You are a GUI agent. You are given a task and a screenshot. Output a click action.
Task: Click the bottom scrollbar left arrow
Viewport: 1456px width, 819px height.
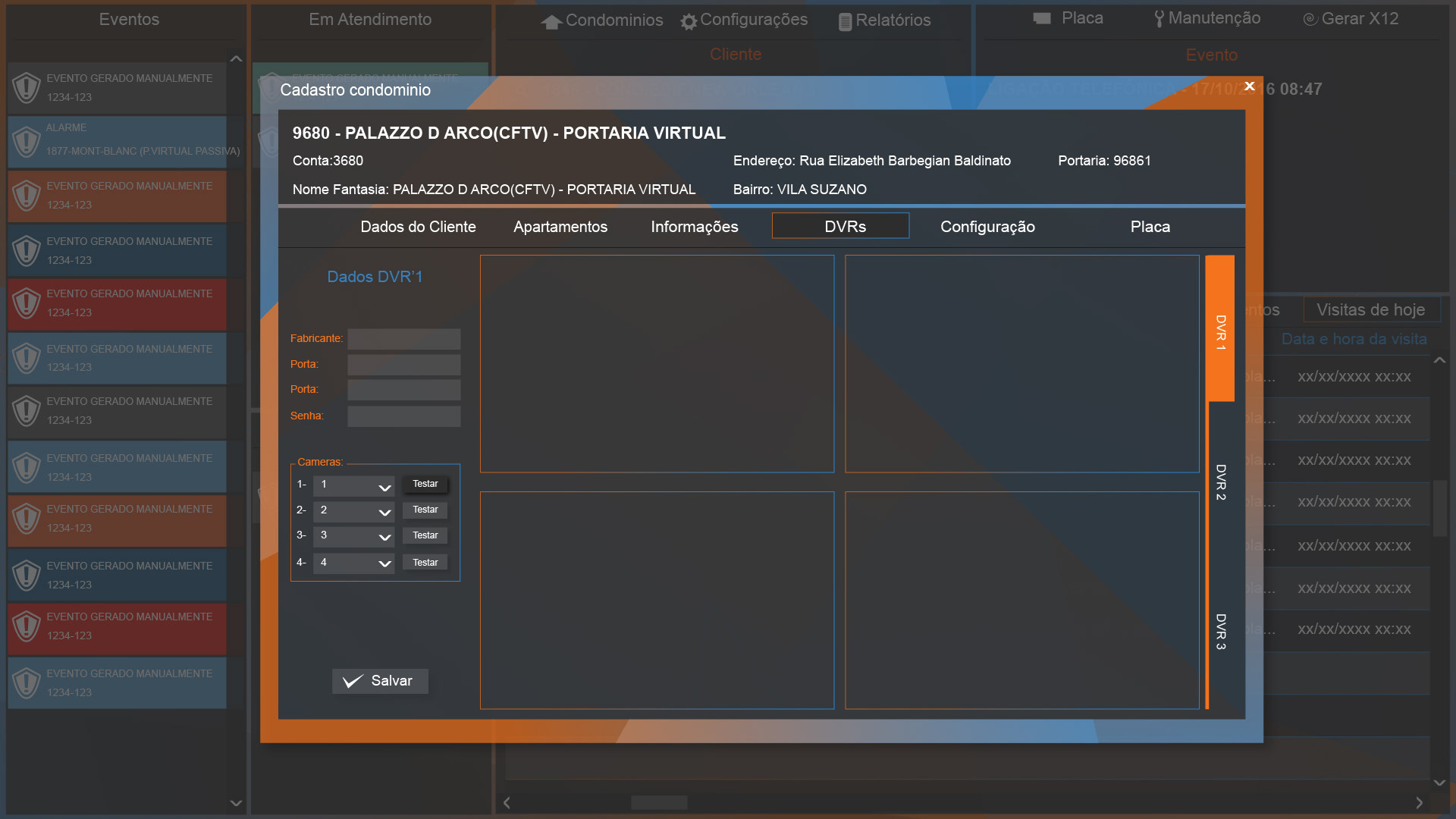(507, 802)
